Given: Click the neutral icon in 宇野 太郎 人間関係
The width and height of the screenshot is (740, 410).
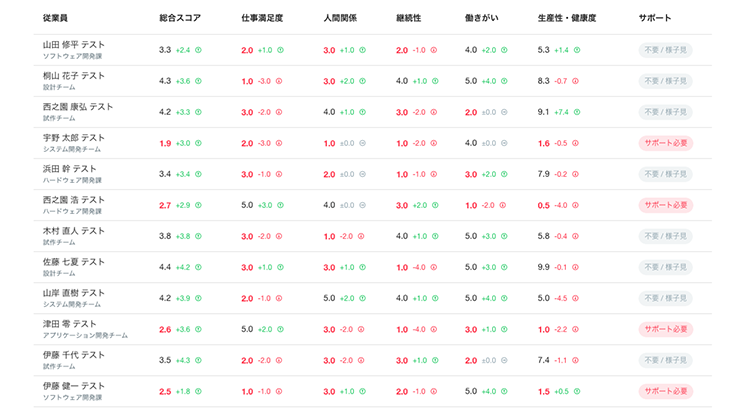Looking at the screenshot, I should (x=362, y=143).
